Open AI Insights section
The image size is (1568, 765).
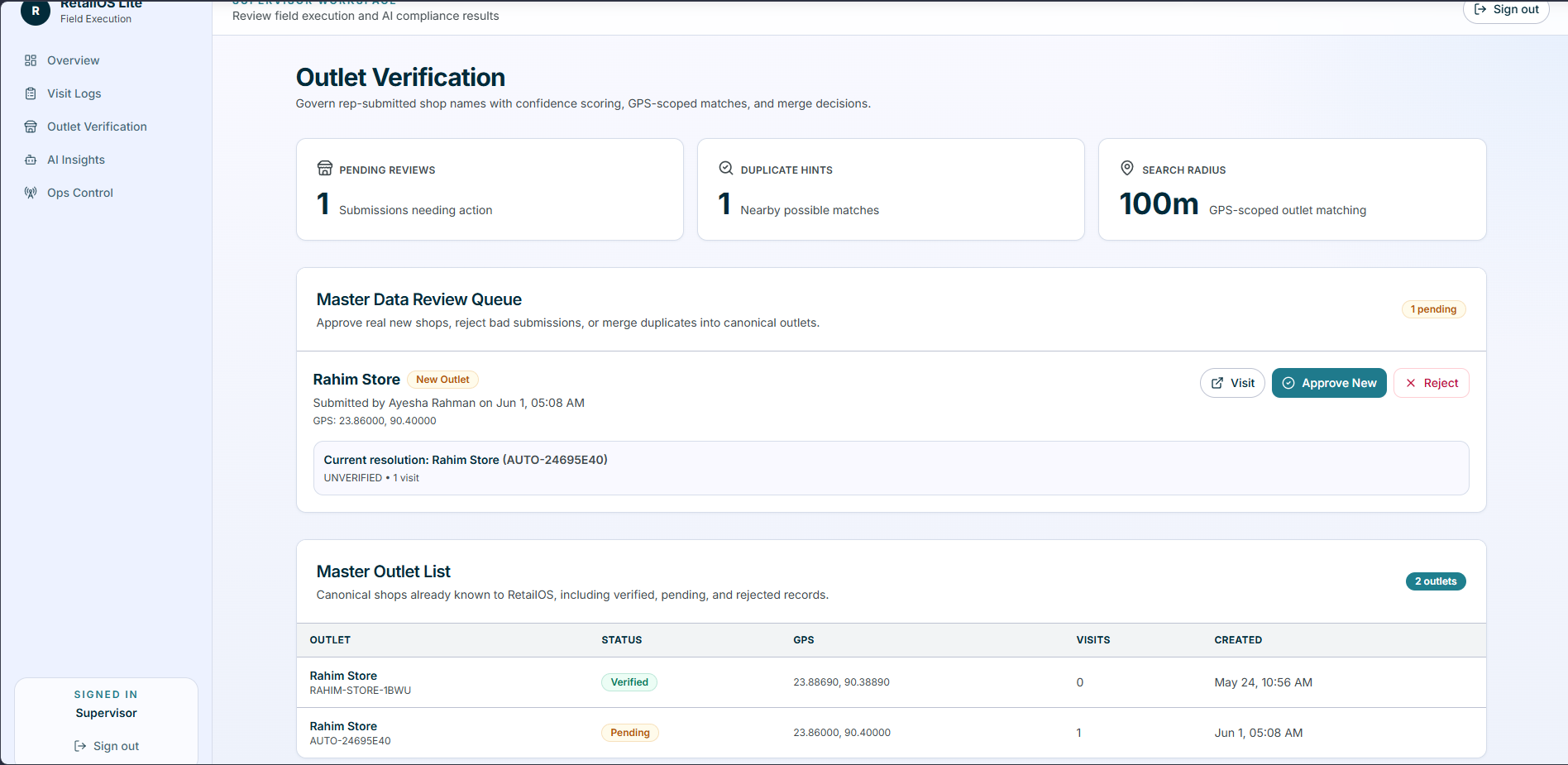106,160
